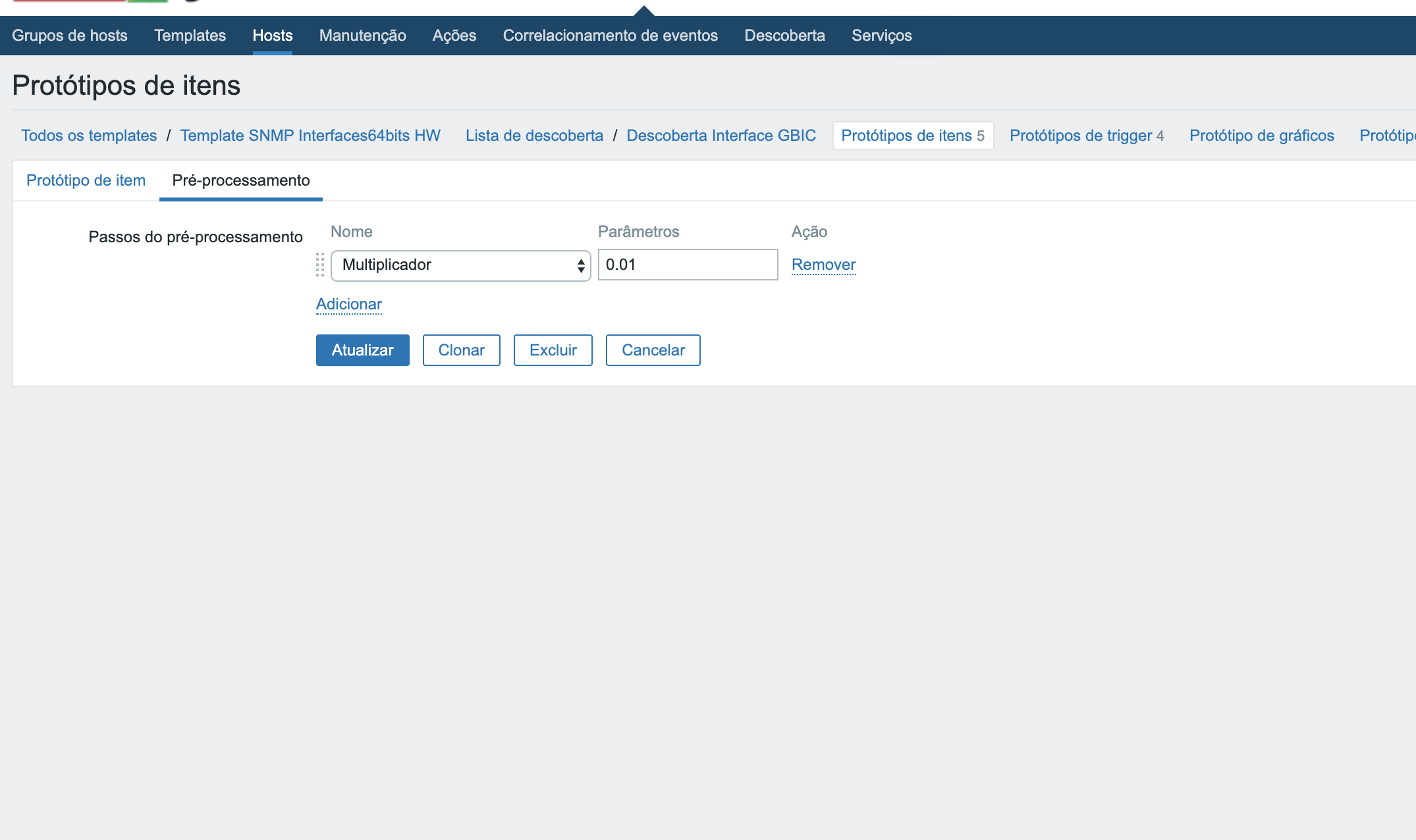Grab the drag handle beside Multiplicador
This screenshot has width=1416, height=840.
click(x=320, y=265)
